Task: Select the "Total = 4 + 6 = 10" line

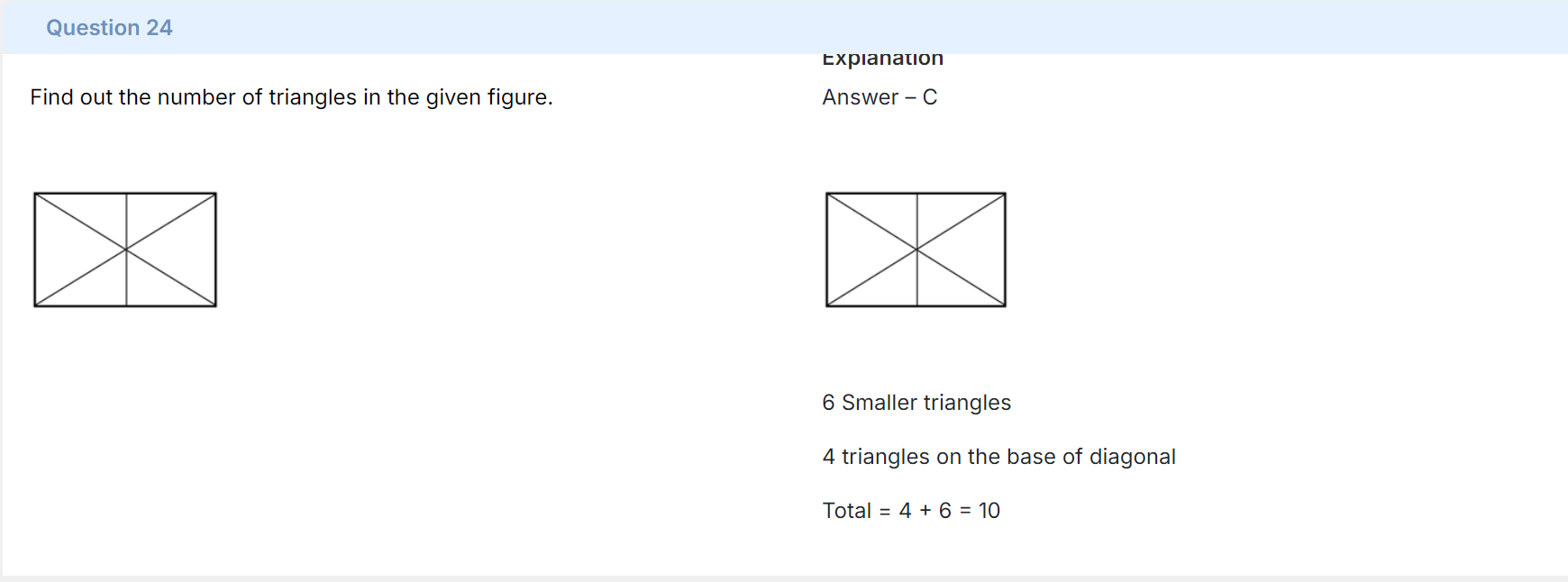Action: point(911,511)
